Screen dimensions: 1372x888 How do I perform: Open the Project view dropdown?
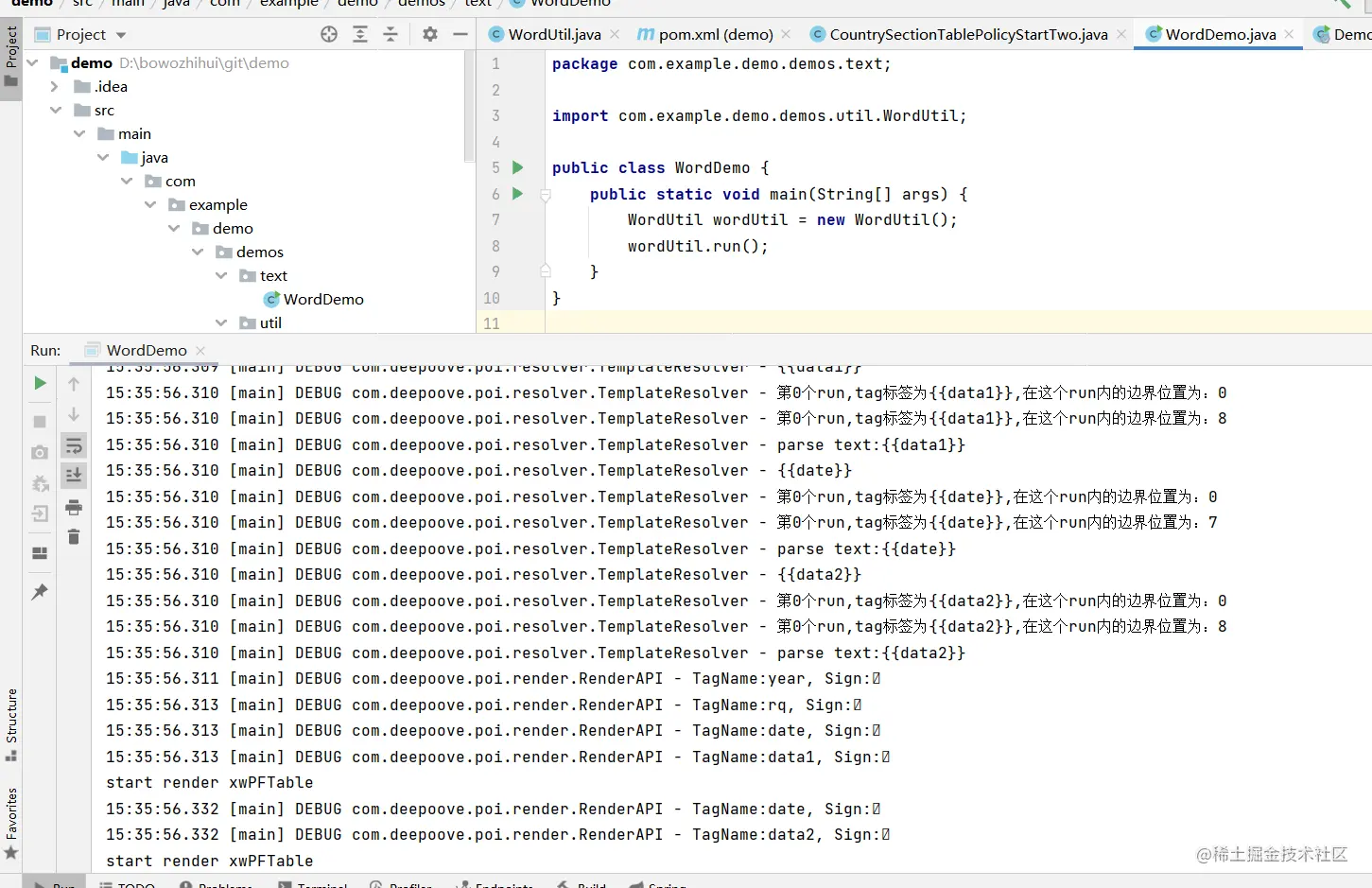pos(121,35)
